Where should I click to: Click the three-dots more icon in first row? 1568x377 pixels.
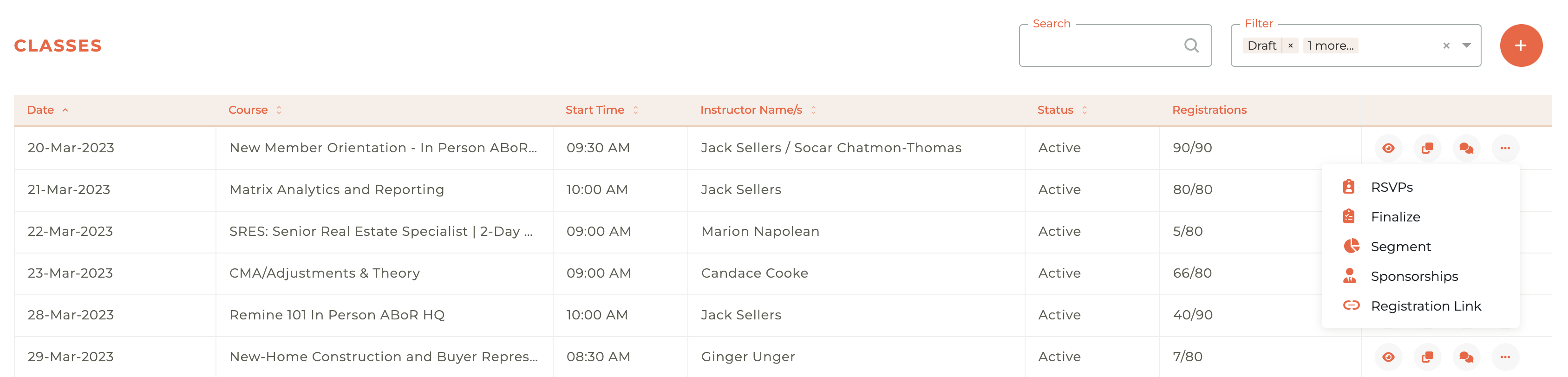[1505, 148]
